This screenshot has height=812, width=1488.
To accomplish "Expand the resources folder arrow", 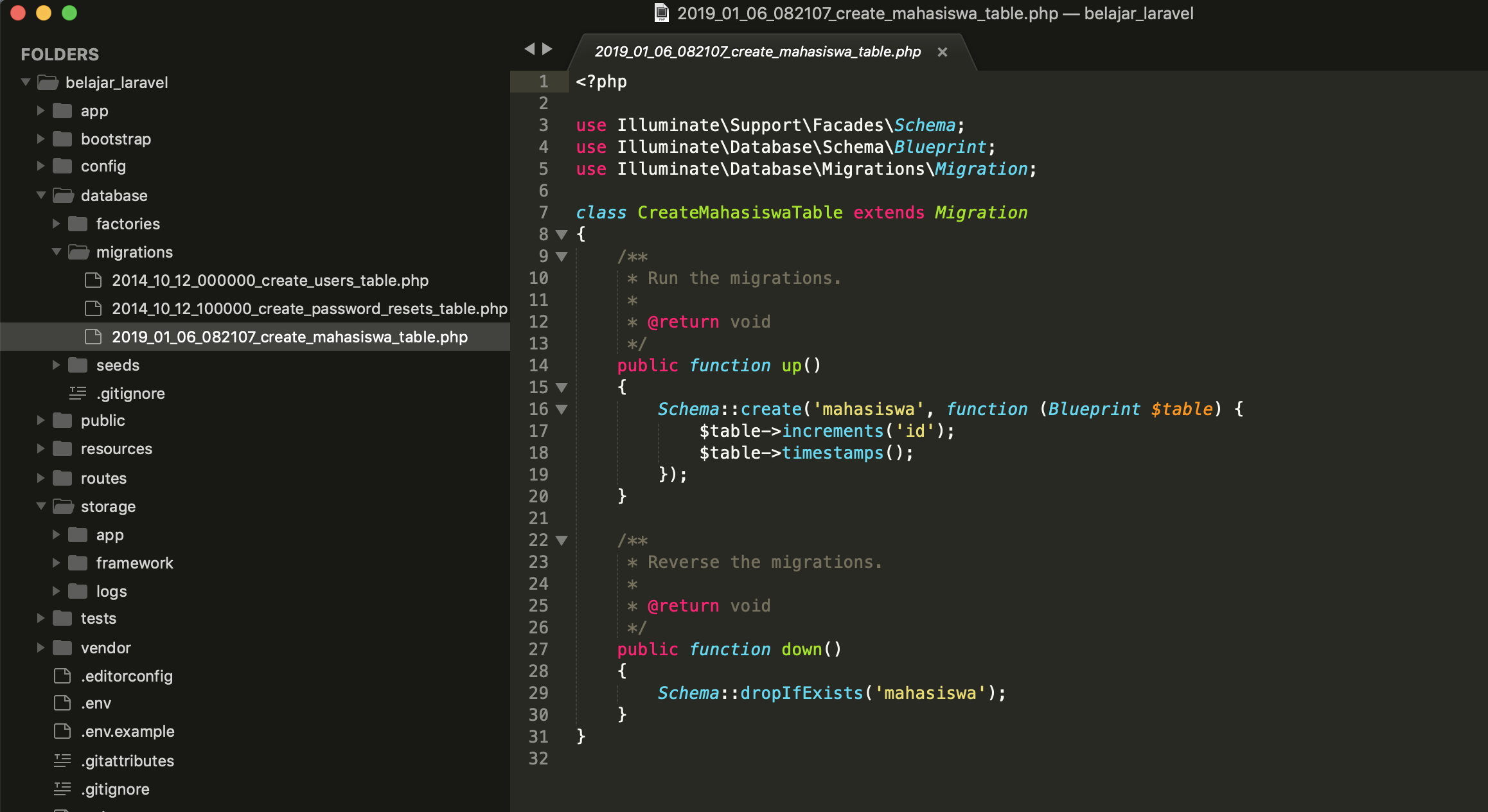I will coord(40,448).
